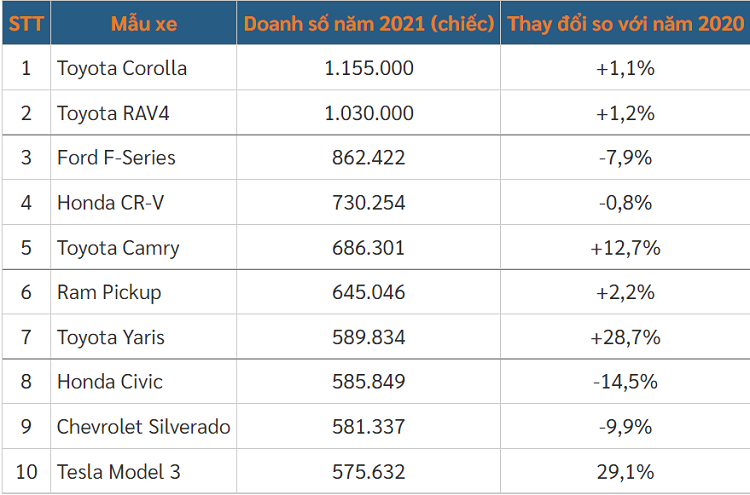Click the "Mẫu xe" column header
This screenshot has width=750, height=495.
coord(143,23)
